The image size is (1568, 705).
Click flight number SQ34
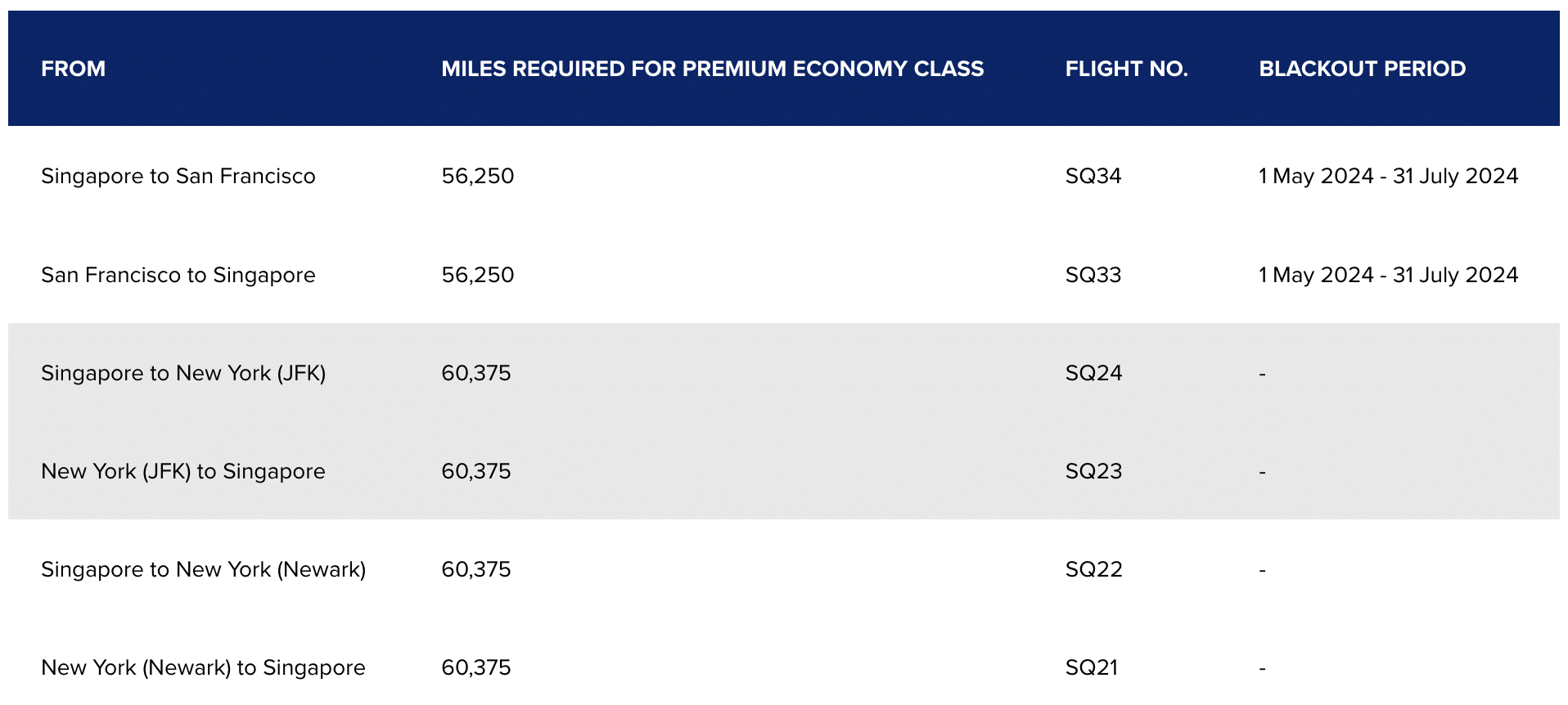(x=1093, y=176)
